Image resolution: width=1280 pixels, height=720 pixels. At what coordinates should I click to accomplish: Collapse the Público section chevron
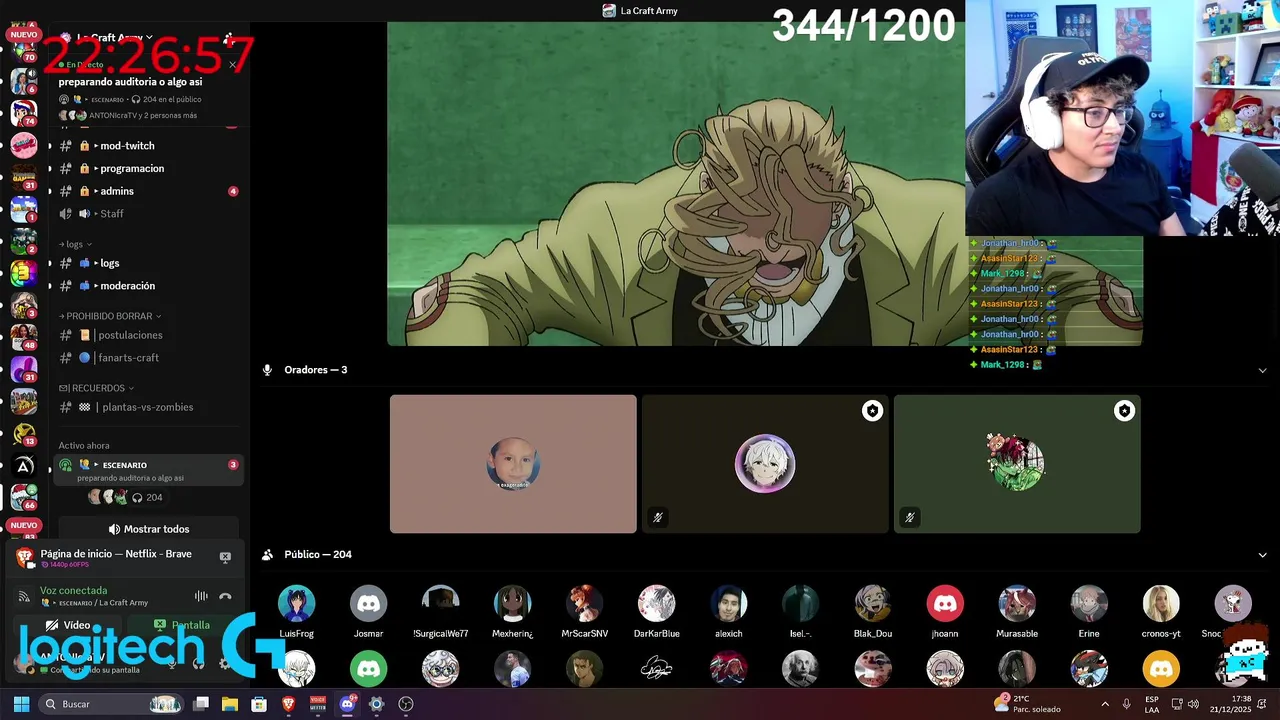[1262, 555]
